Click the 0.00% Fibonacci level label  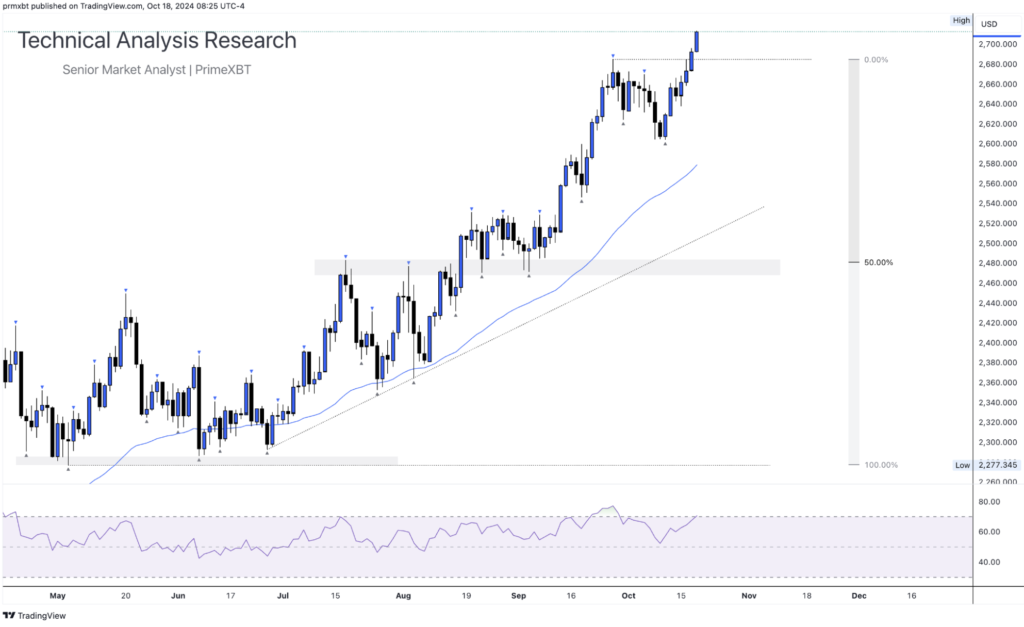tap(876, 59)
